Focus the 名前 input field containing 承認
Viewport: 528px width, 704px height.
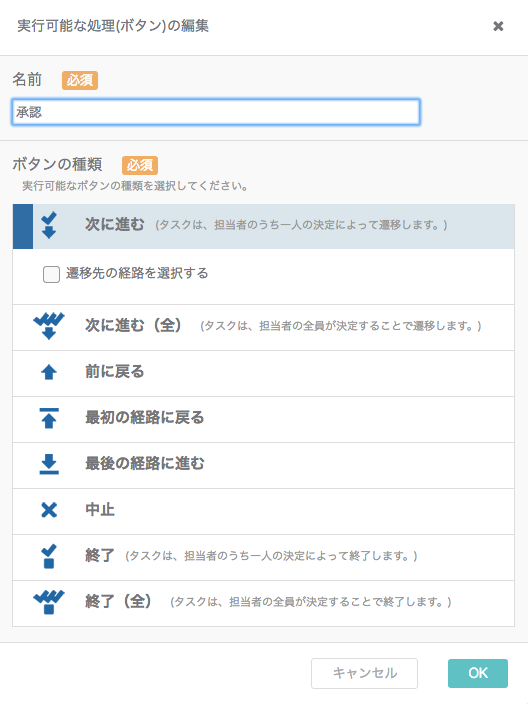216,112
